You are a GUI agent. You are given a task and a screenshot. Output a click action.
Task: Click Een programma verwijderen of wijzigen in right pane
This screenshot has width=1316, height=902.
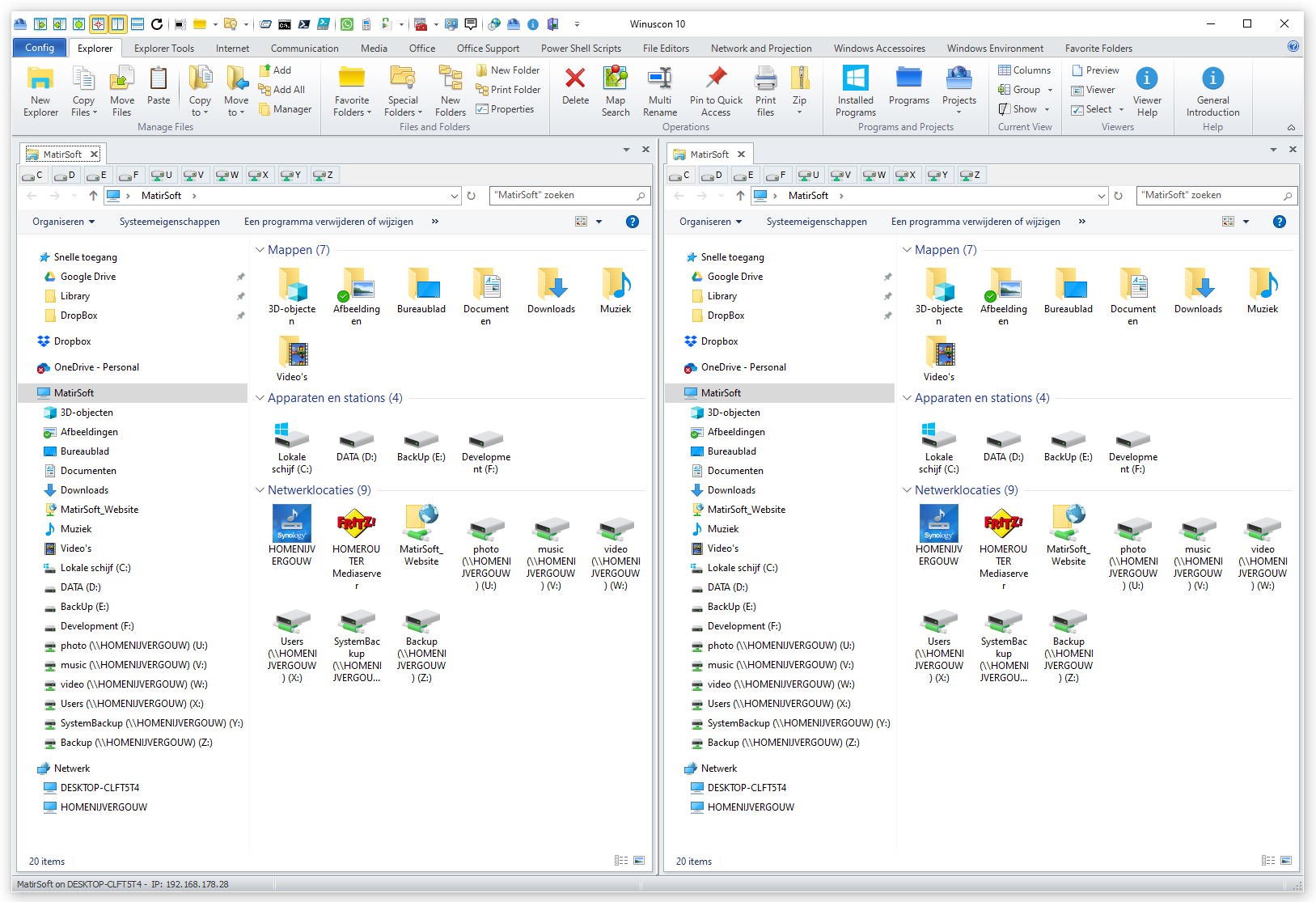[975, 222]
